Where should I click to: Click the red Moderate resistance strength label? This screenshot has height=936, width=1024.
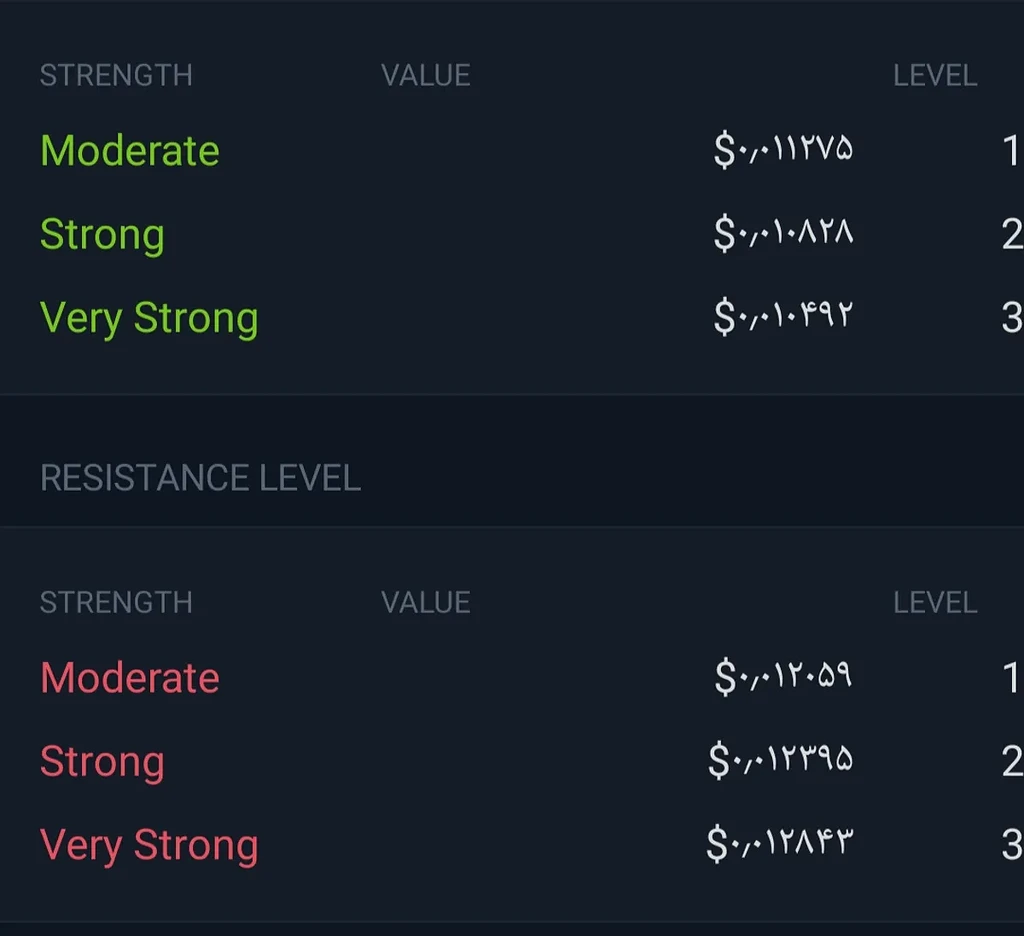tap(129, 678)
